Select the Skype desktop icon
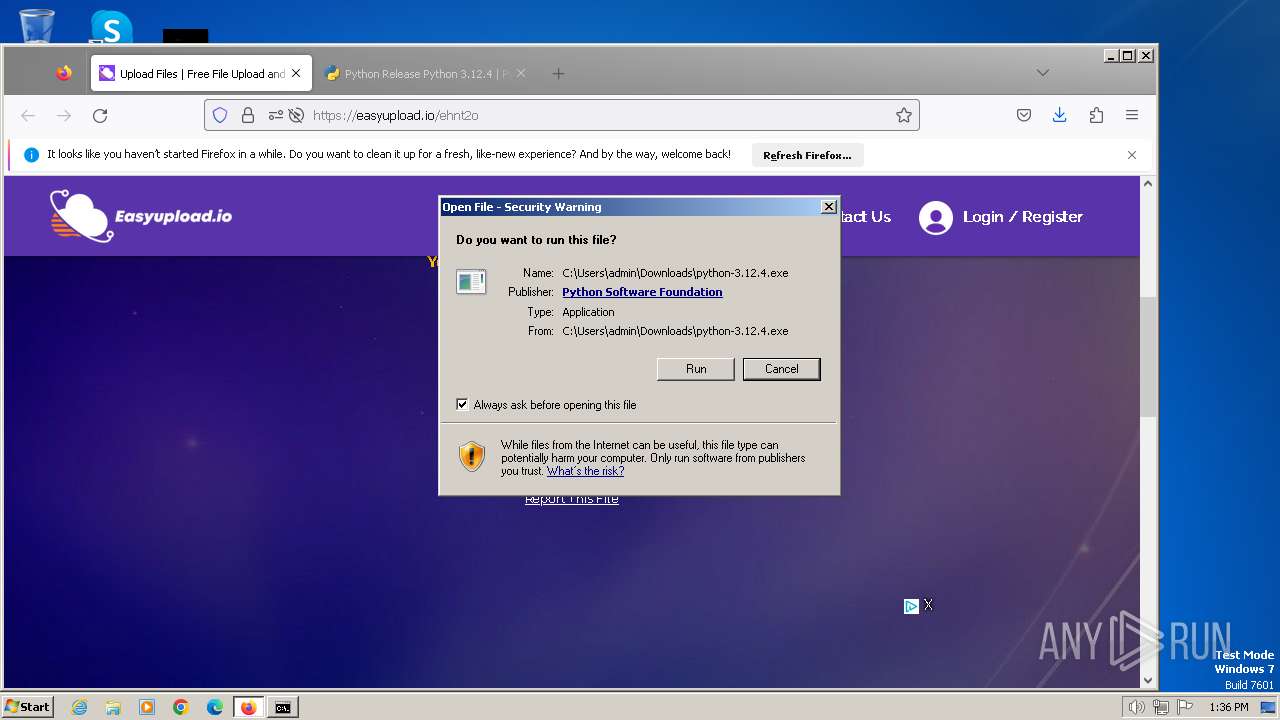Viewport: 1280px width, 720px height. click(x=111, y=26)
